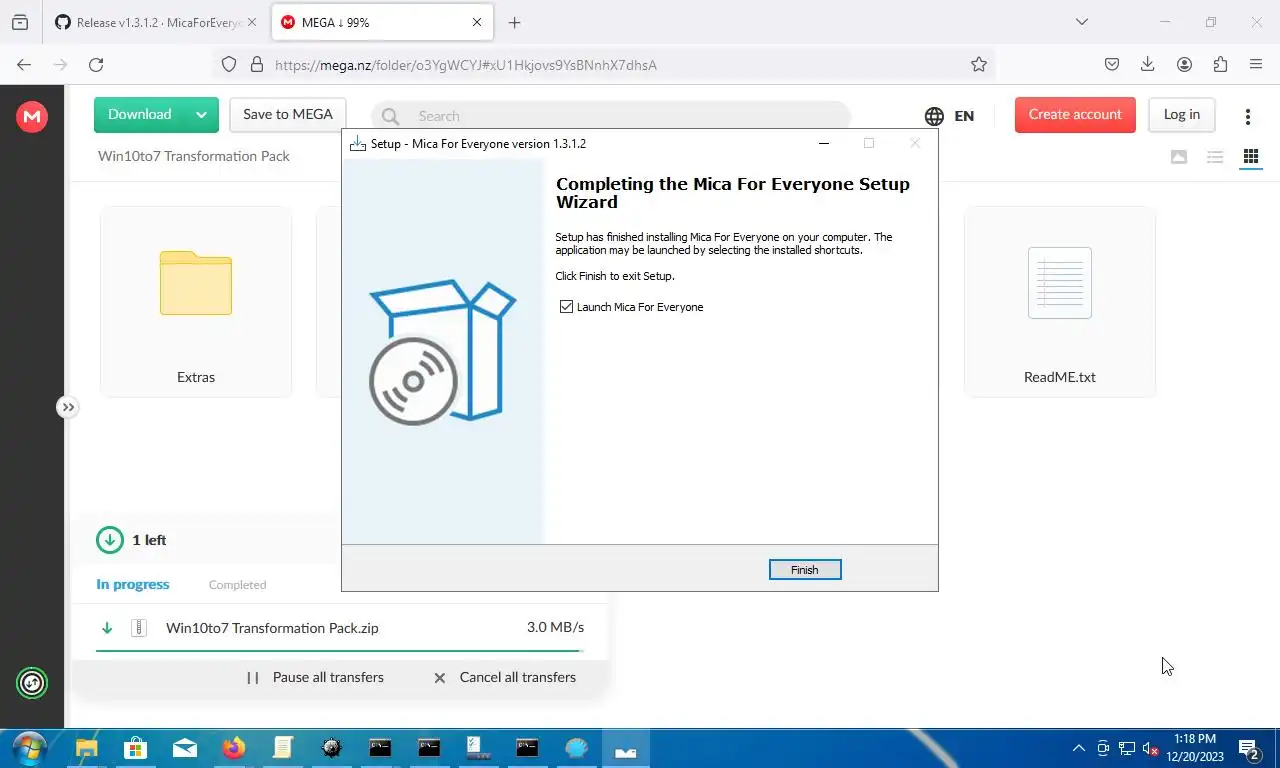Switch to grid thumbnail view

(x=1250, y=157)
